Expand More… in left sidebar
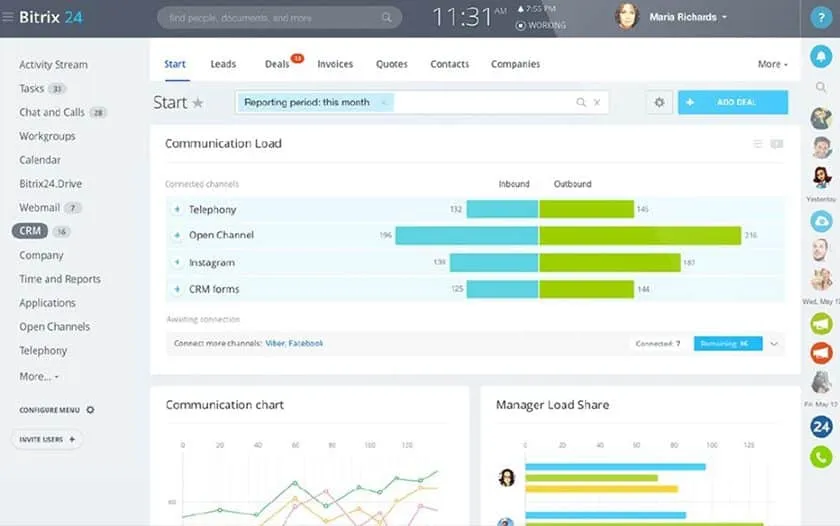Viewport: 840px width, 526px height. [39, 377]
